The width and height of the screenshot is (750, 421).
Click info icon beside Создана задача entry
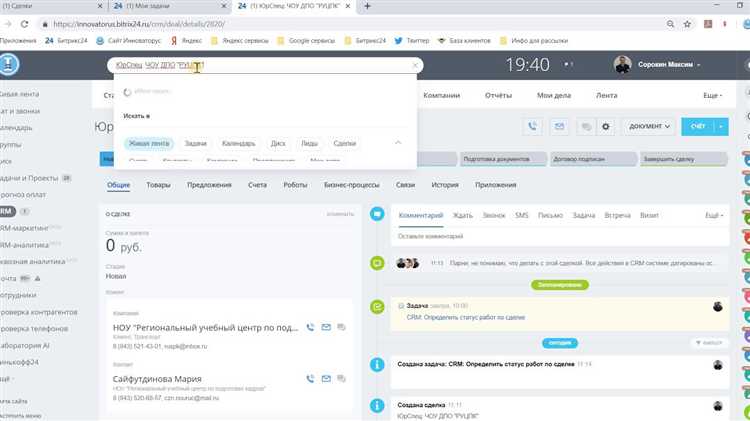[x=377, y=365]
